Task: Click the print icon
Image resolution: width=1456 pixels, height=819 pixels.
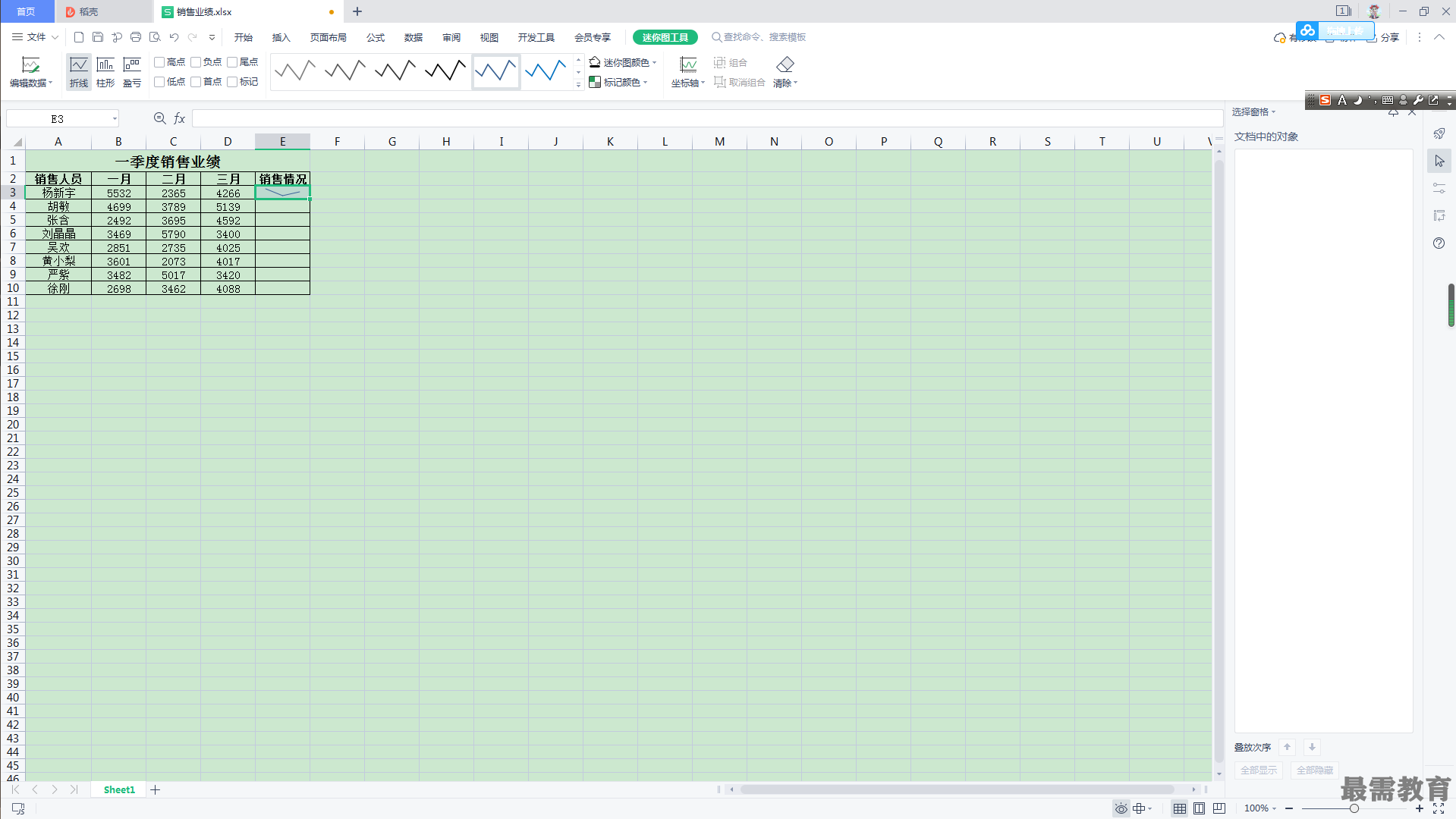Action: (x=136, y=37)
